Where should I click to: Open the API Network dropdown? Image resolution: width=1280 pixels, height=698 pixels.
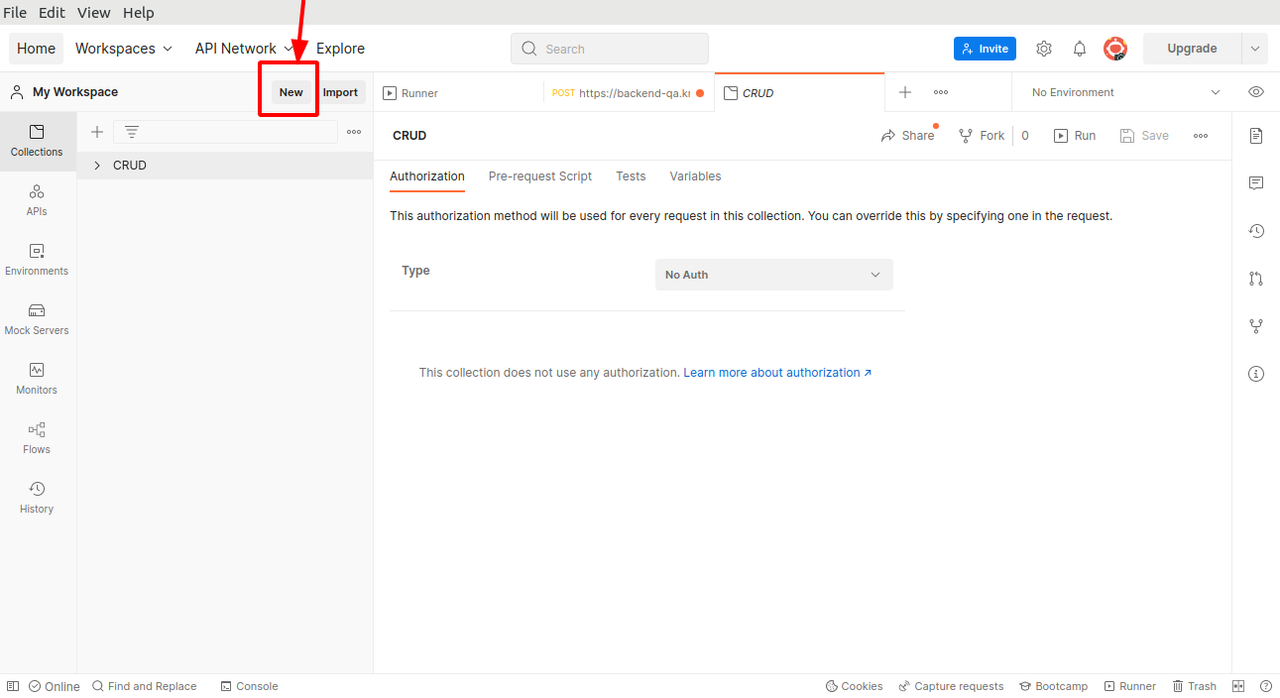[245, 48]
